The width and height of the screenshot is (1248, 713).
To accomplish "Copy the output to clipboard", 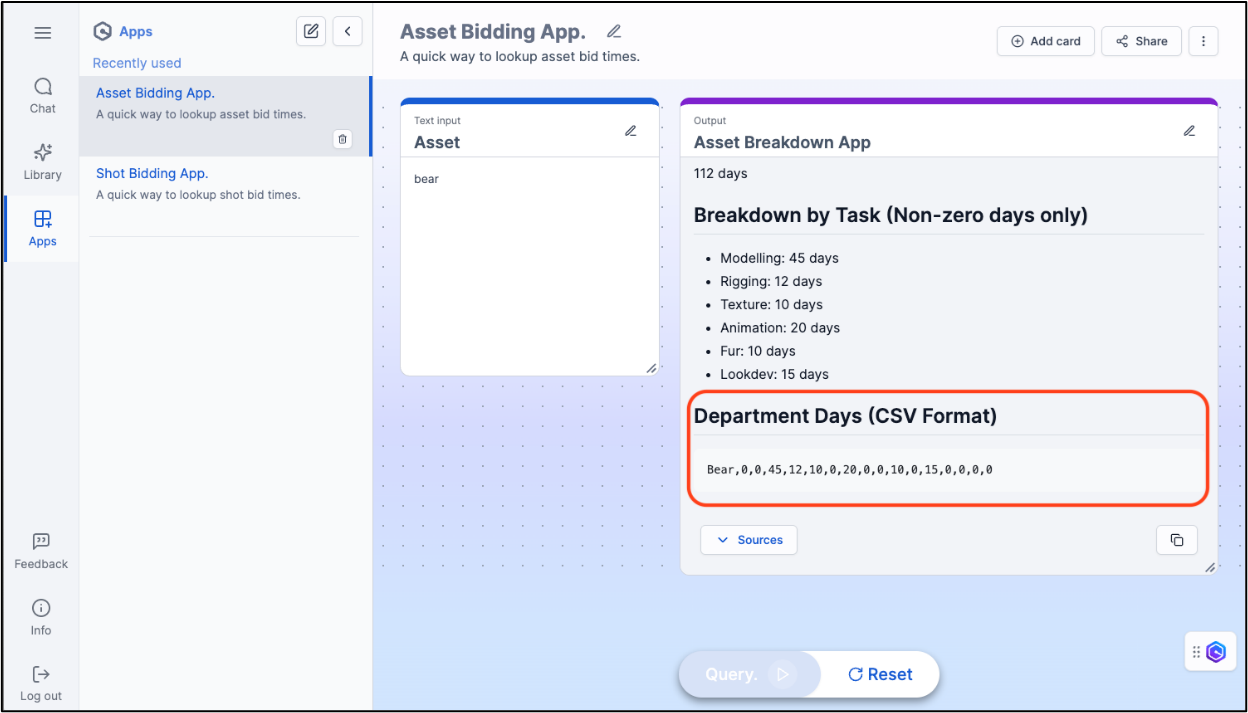I will [x=1176, y=540].
